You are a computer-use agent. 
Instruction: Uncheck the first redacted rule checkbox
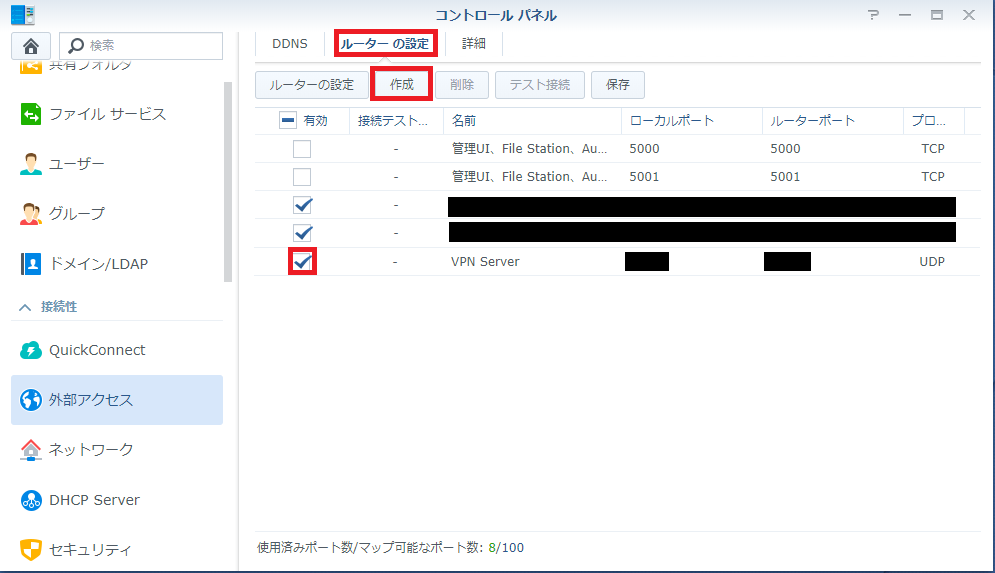coord(303,205)
